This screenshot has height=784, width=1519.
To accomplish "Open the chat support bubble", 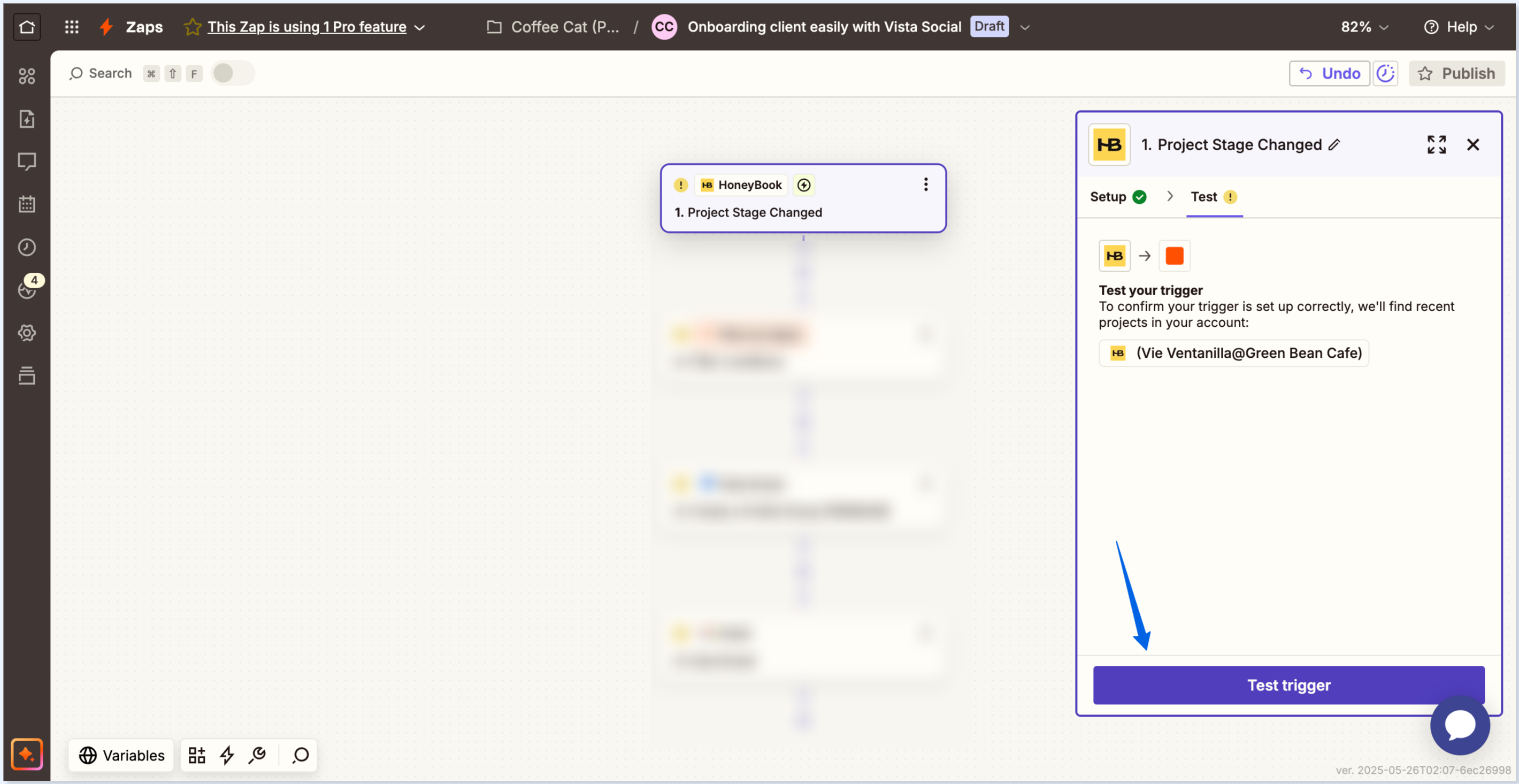I will pyautogui.click(x=1460, y=725).
